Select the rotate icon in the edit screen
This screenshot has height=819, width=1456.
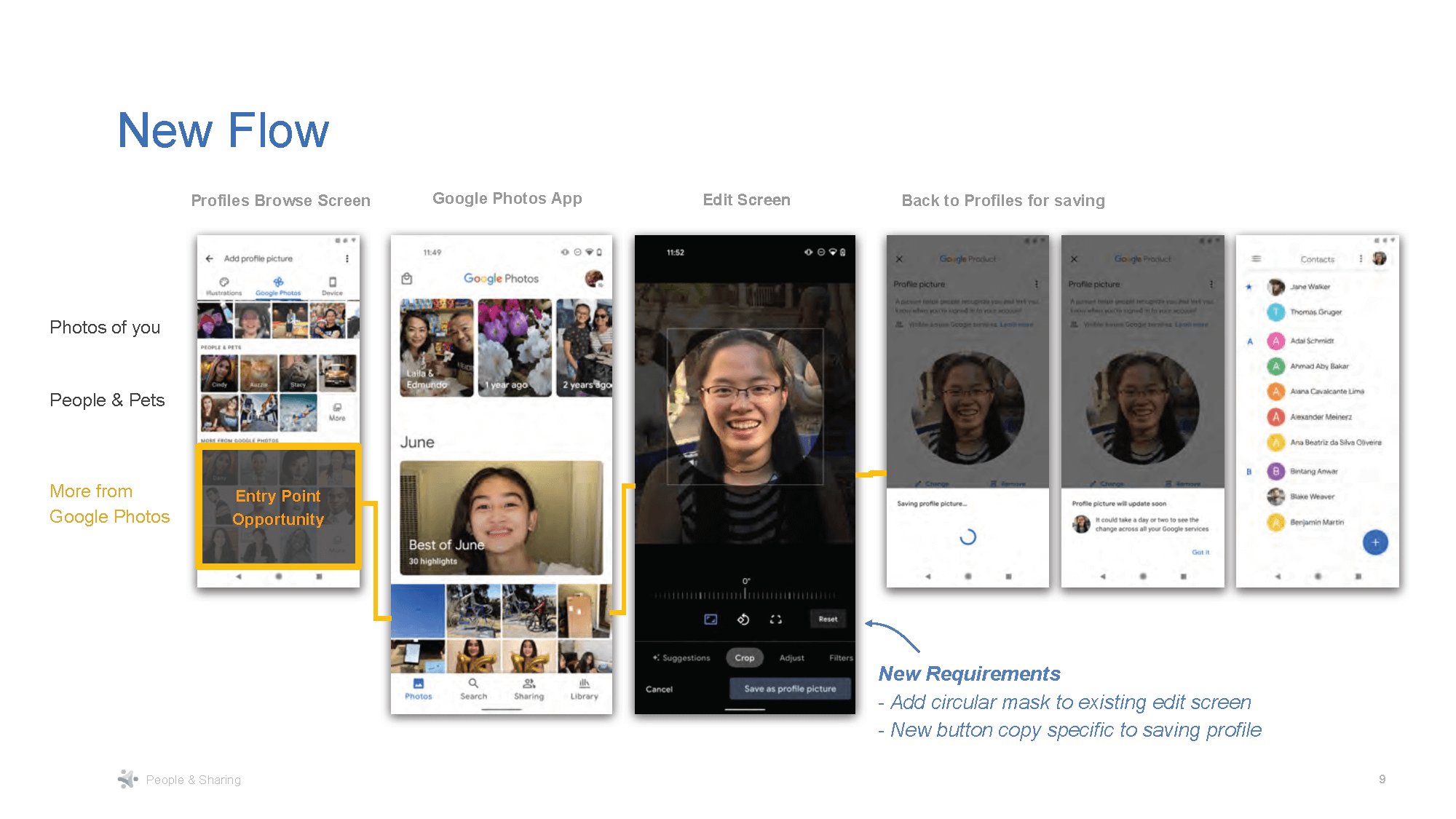743,618
